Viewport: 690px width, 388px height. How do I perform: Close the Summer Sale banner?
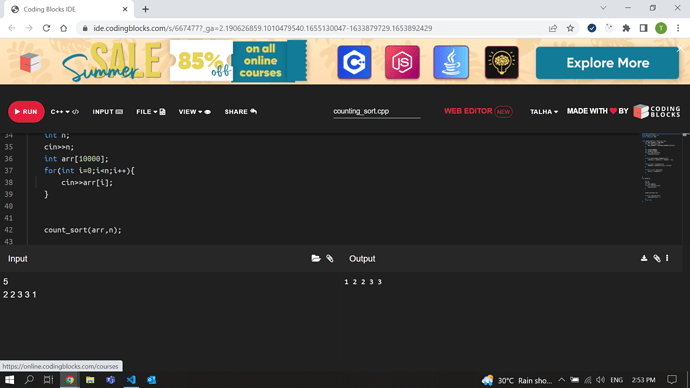[x=680, y=48]
